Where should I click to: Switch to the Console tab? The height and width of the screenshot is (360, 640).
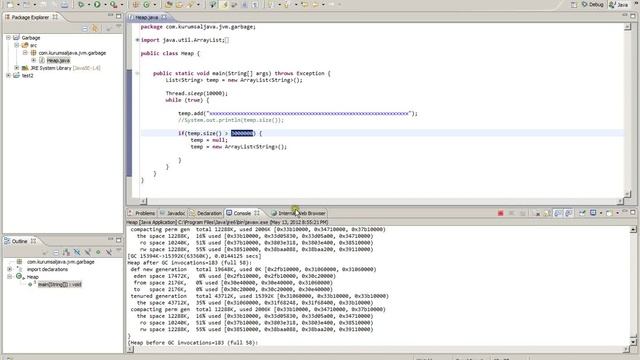242,213
